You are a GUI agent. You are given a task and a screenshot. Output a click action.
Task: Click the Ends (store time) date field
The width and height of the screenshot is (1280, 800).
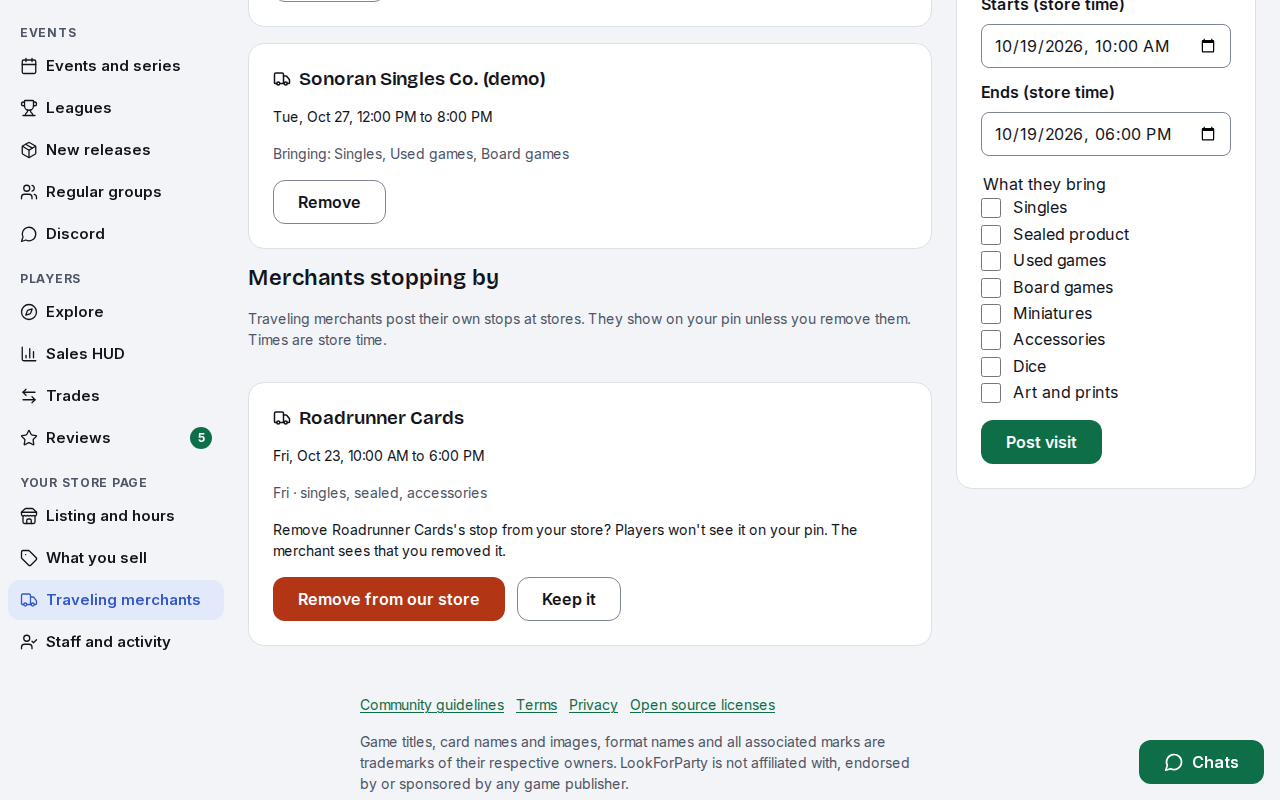point(1106,134)
